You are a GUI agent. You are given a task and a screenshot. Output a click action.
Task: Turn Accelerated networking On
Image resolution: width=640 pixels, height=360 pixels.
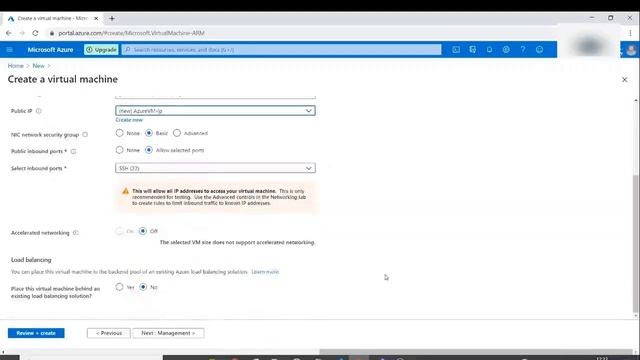(x=119, y=231)
